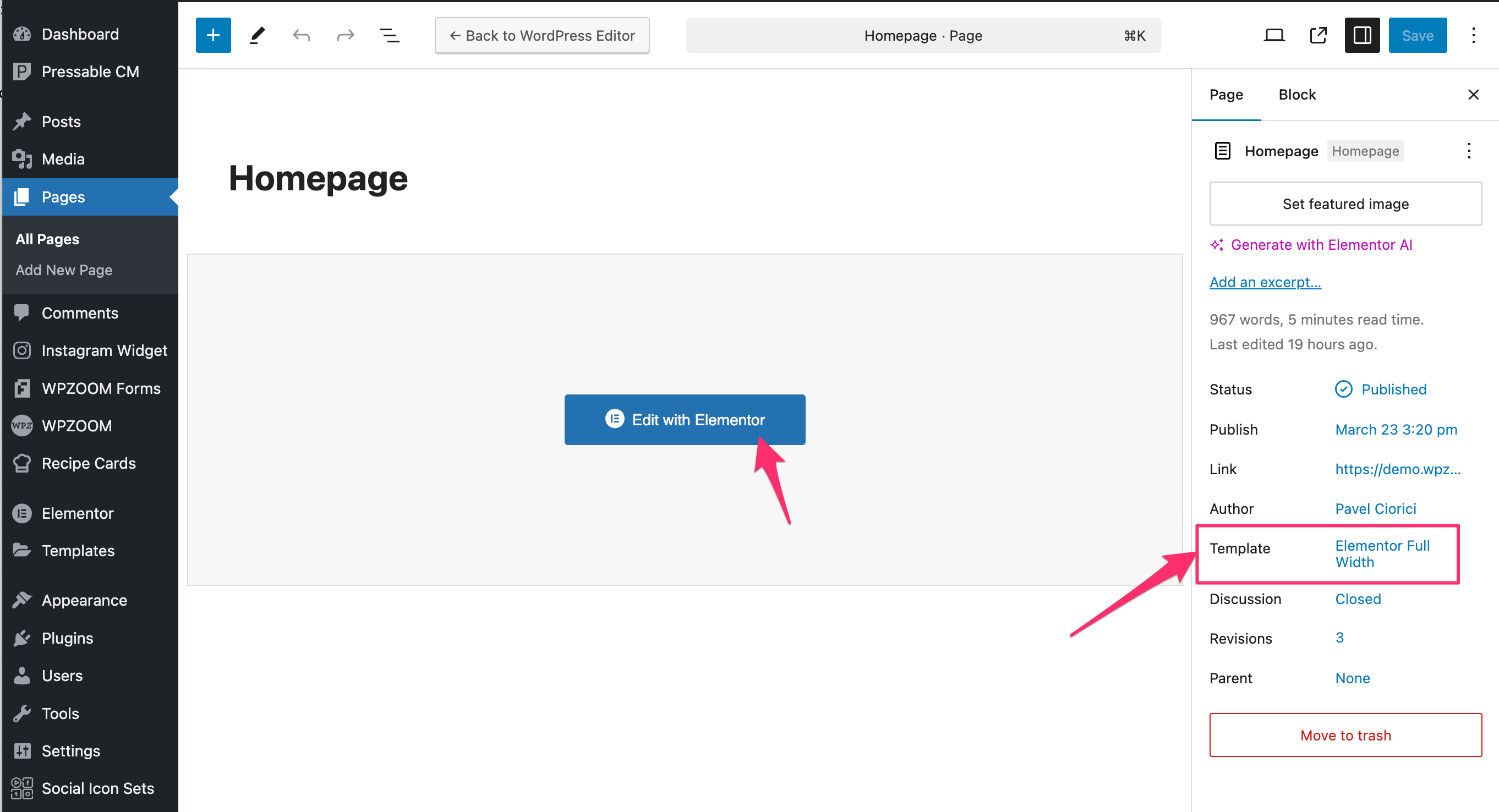Image resolution: width=1499 pixels, height=812 pixels.
Task: Select Add New Page submenu item
Action: pyautogui.click(x=64, y=270)
